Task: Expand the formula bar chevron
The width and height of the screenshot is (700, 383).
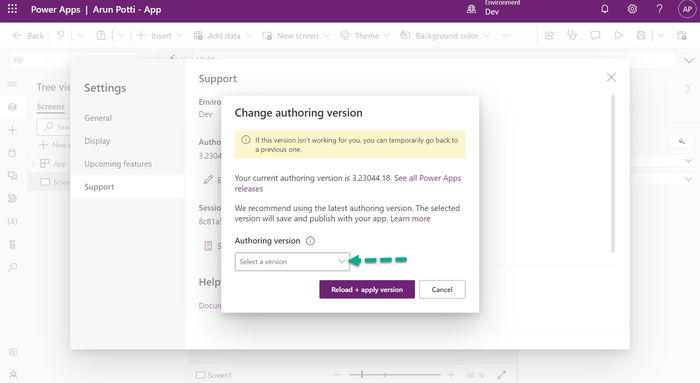Action: click(689, 61)
